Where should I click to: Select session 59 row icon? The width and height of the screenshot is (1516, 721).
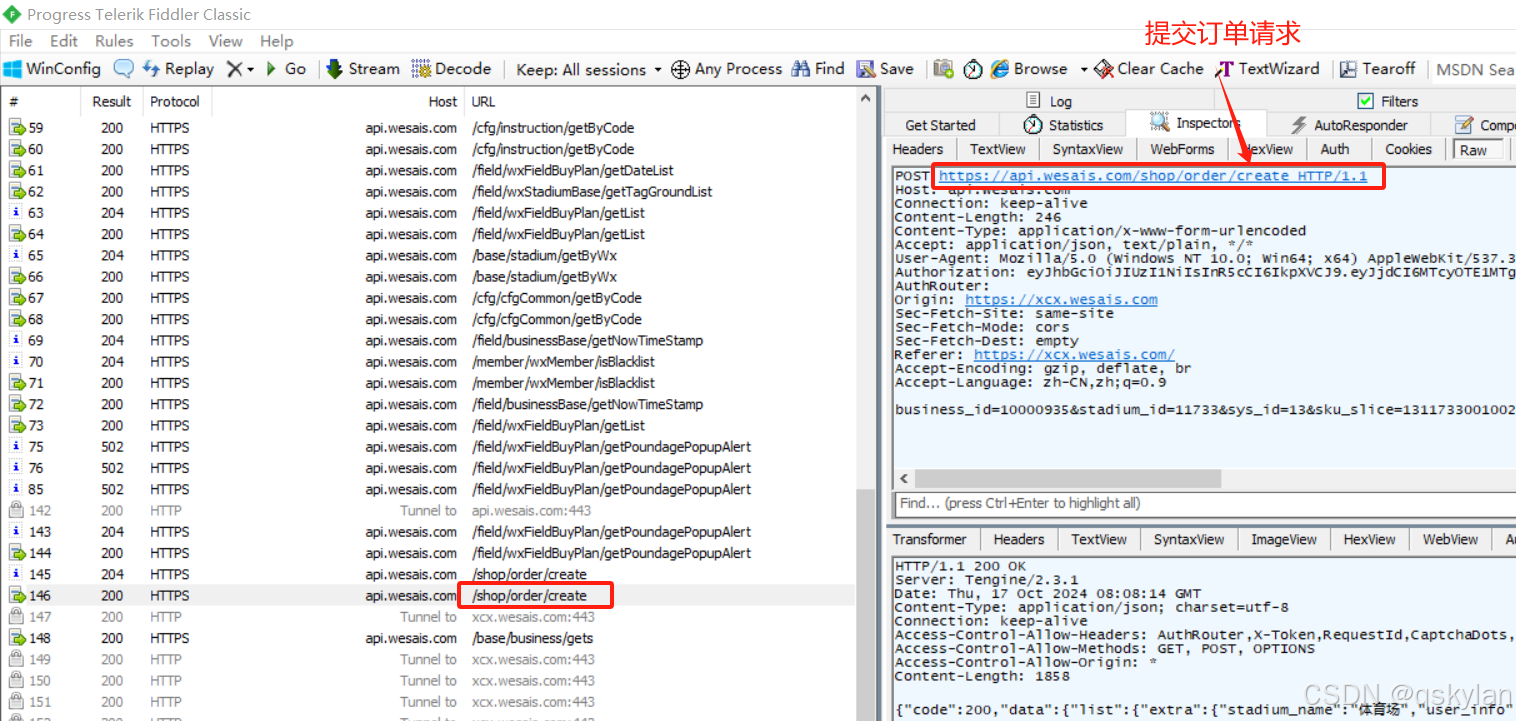pos(17,128)
